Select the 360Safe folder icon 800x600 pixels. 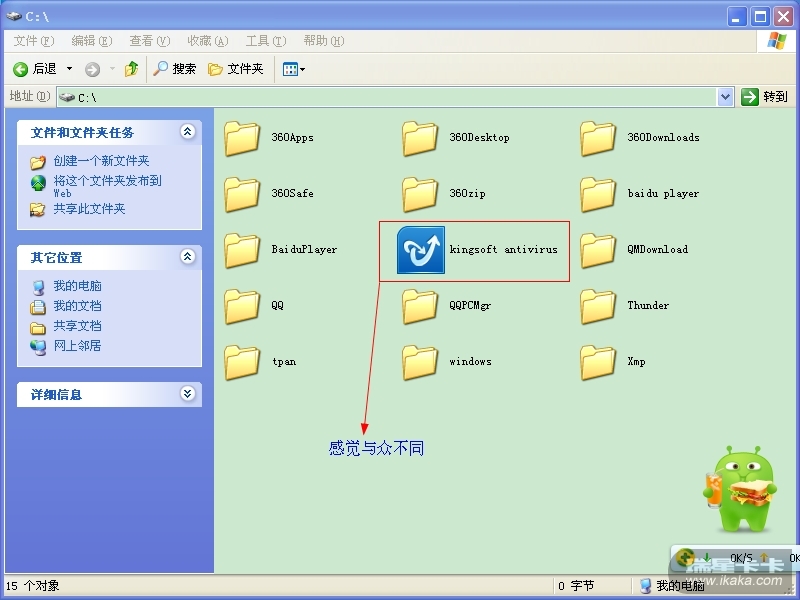[242, 194]
